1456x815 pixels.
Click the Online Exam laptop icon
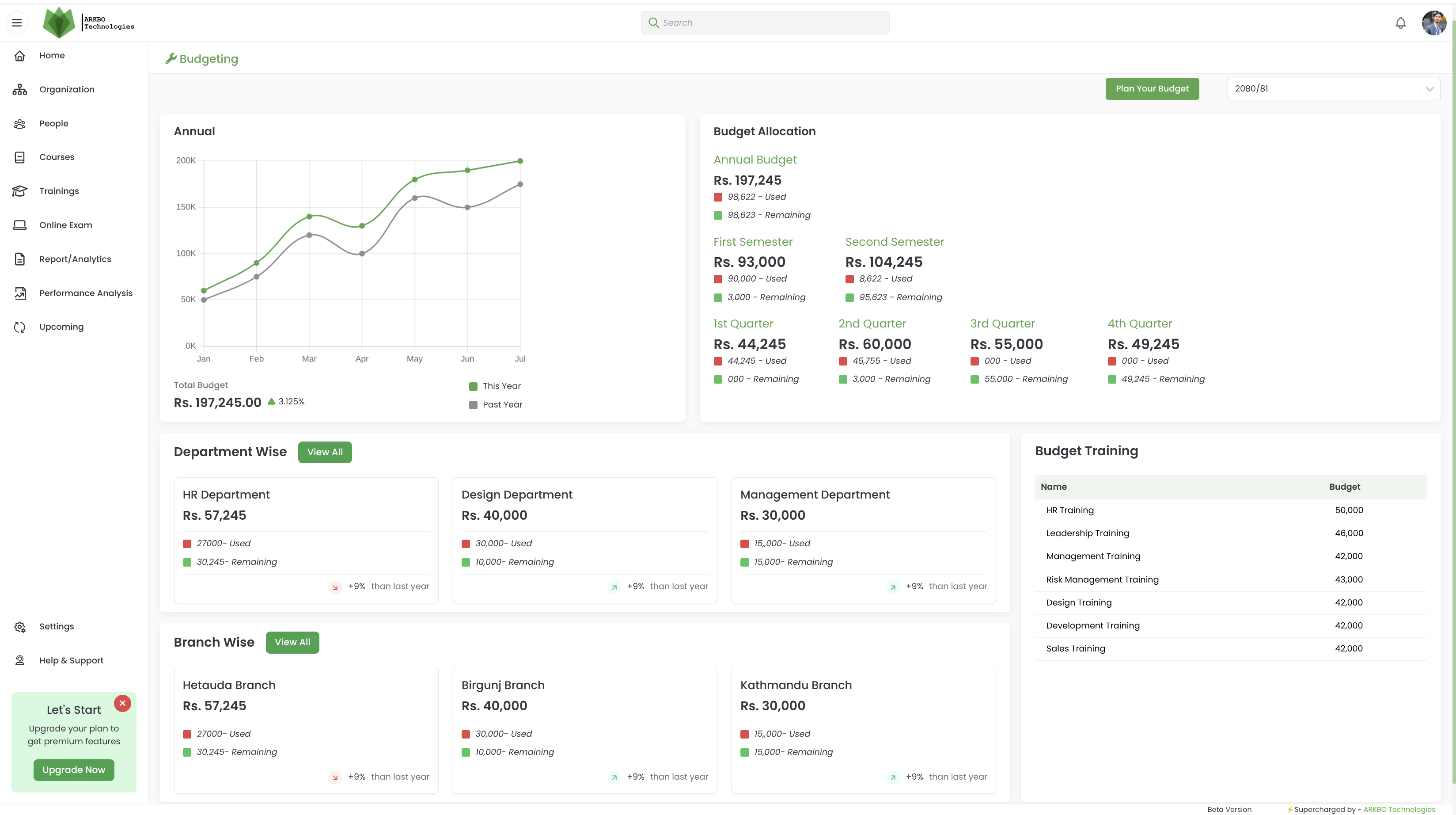point(20,225)
